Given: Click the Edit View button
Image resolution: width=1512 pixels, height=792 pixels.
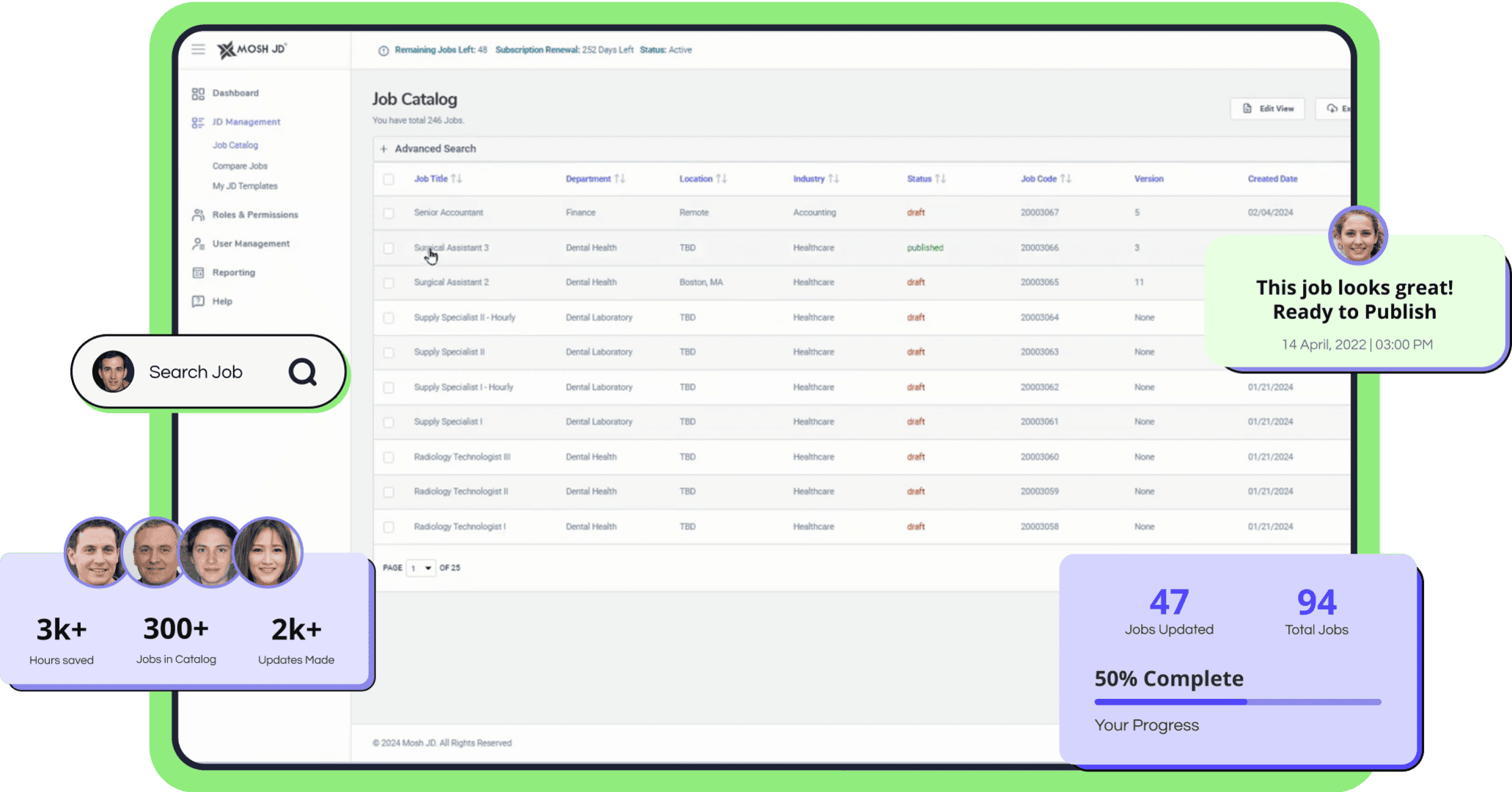Looking at the screenshot, I should (1267, 109).
